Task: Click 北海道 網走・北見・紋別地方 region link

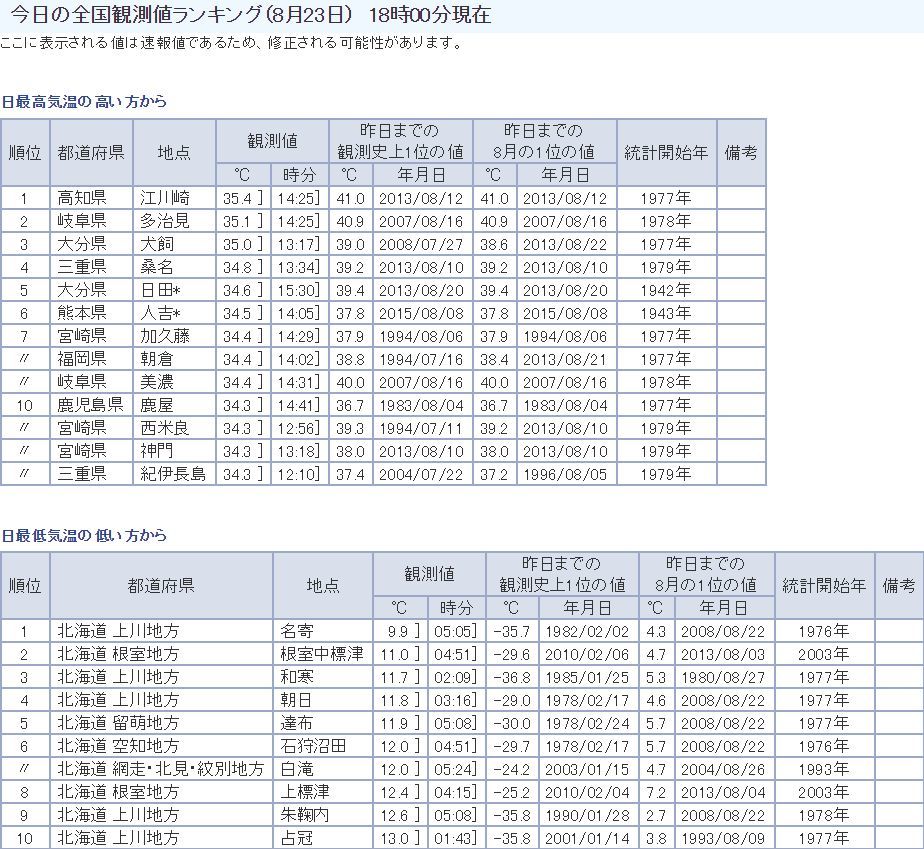Action: point(160,769)
